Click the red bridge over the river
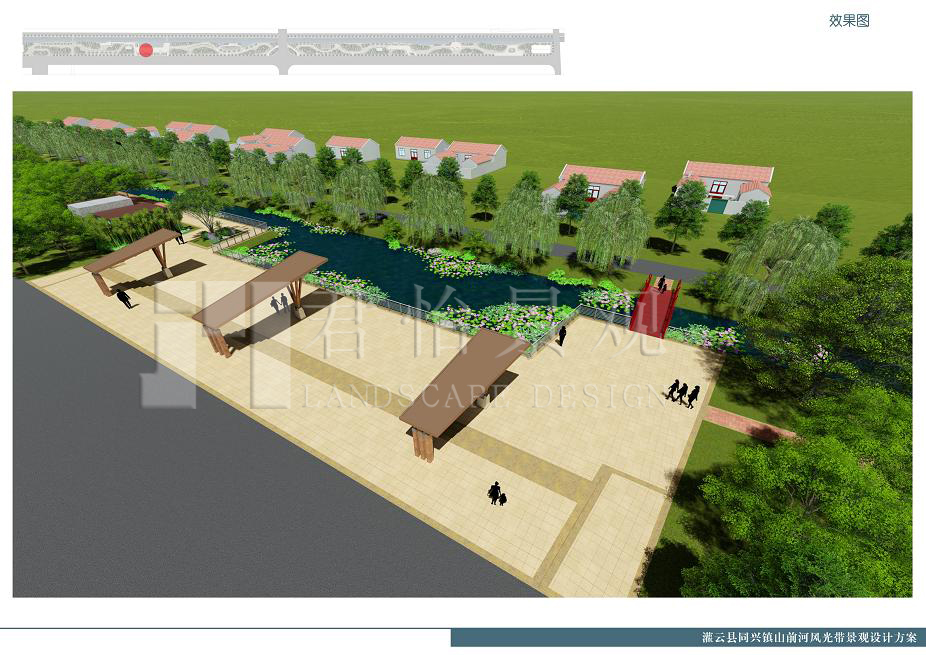This screenshot has width=926, height=655. tap(655, 304)
